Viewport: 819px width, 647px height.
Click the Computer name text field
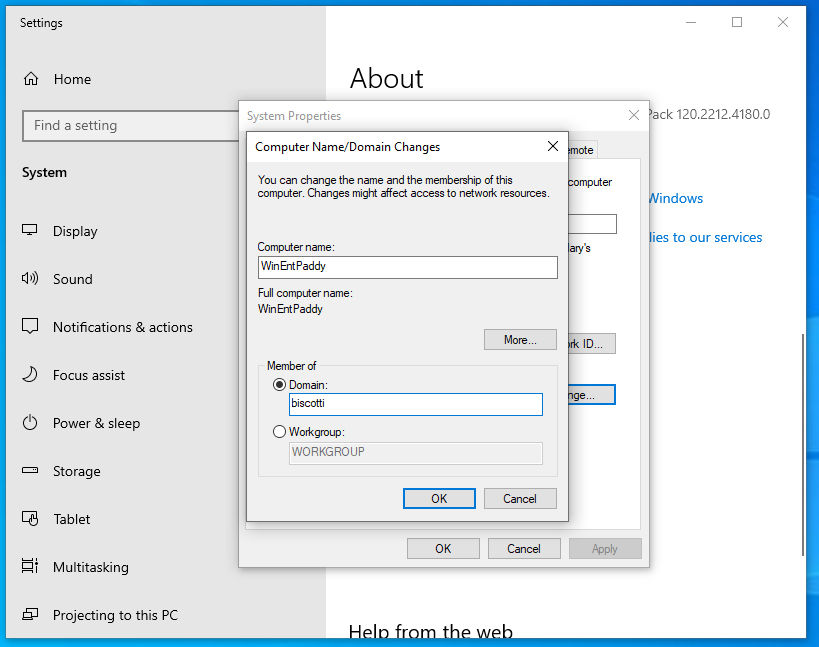[x=407, y=267]
